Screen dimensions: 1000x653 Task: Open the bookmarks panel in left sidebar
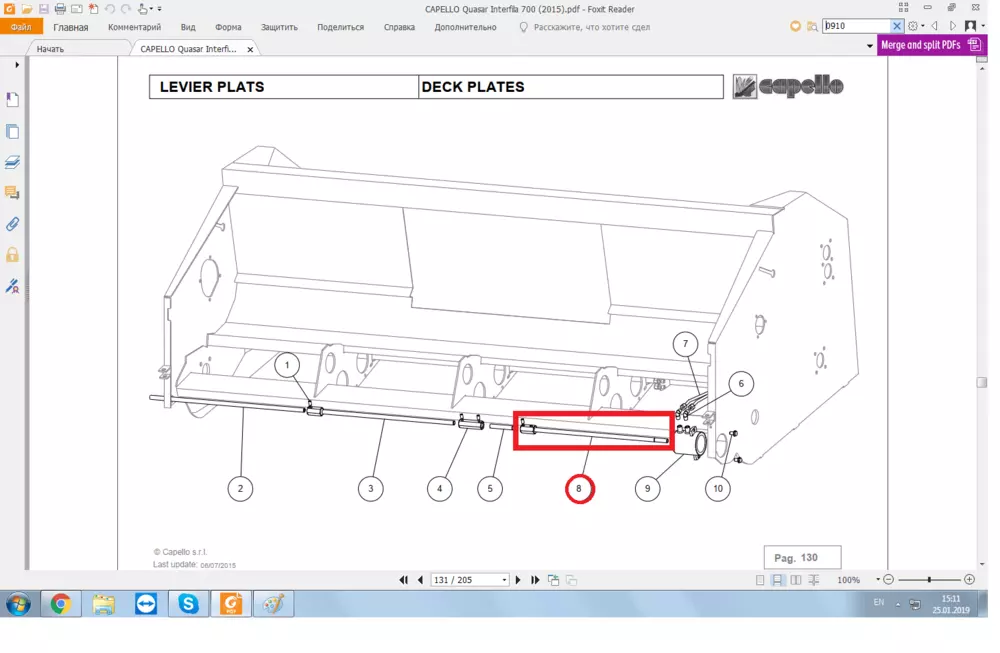pyautogui.click(x=13, y=100)
